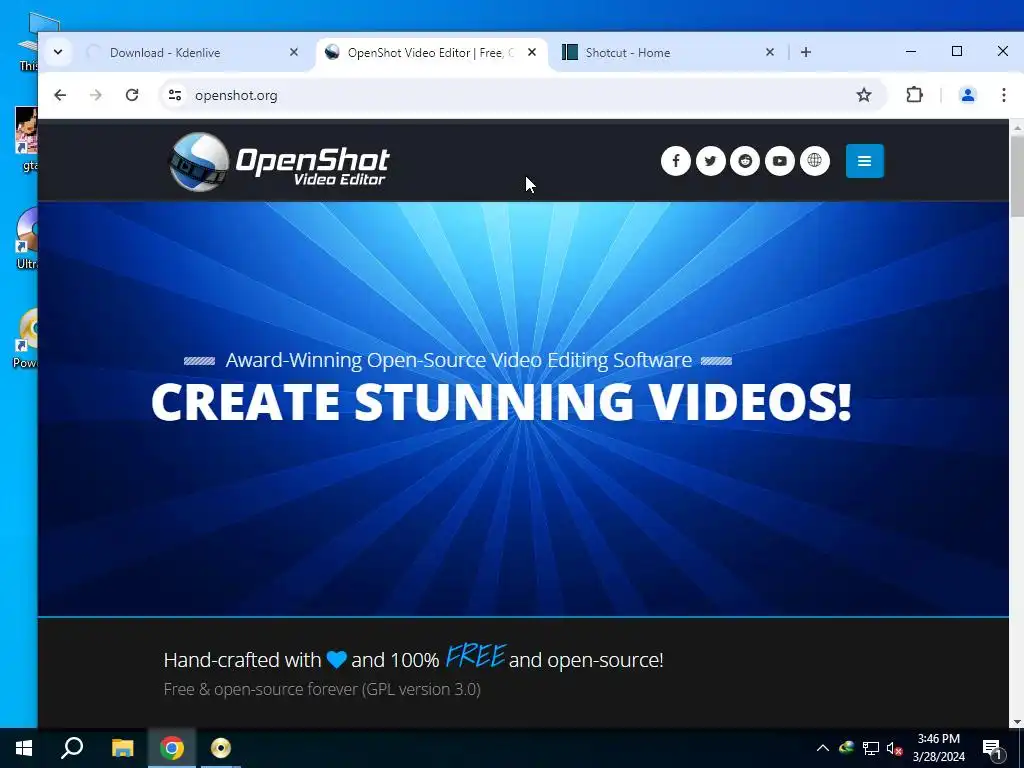
Task: Open the Chrome profile icon
Action: point(968,95)
